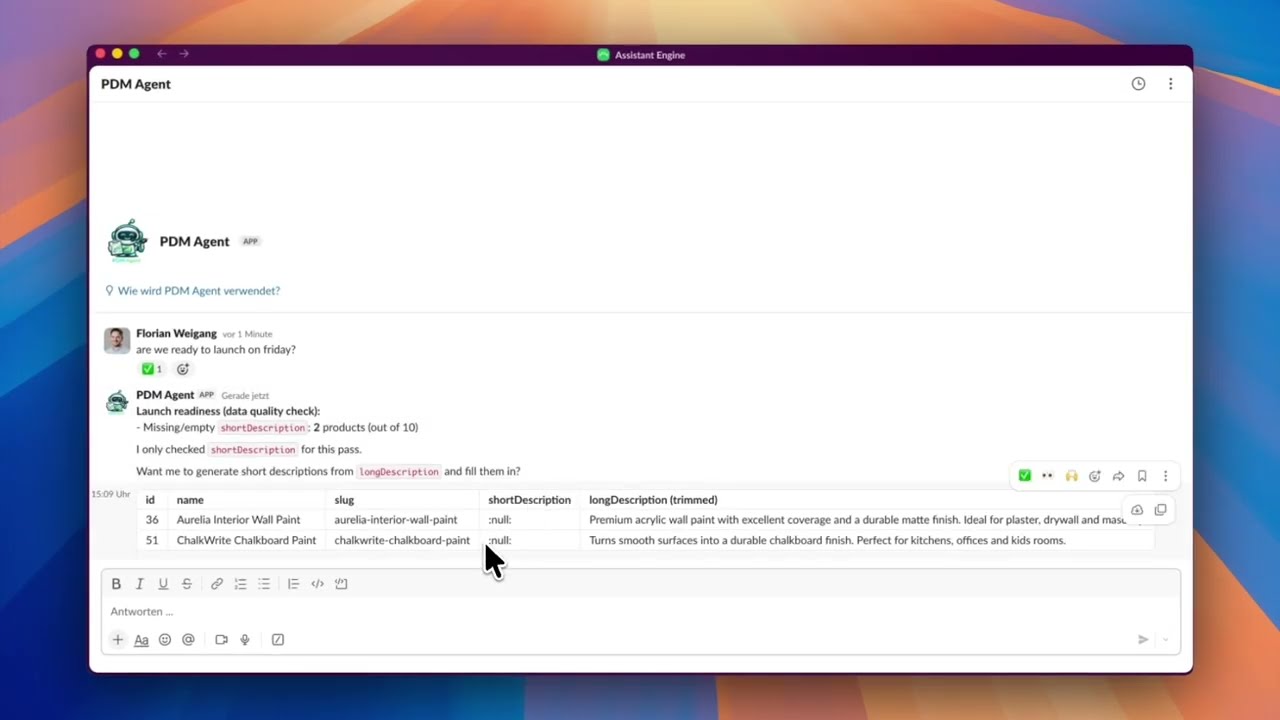
Task: React with raised hands emoji
Action: point(1071,476)
